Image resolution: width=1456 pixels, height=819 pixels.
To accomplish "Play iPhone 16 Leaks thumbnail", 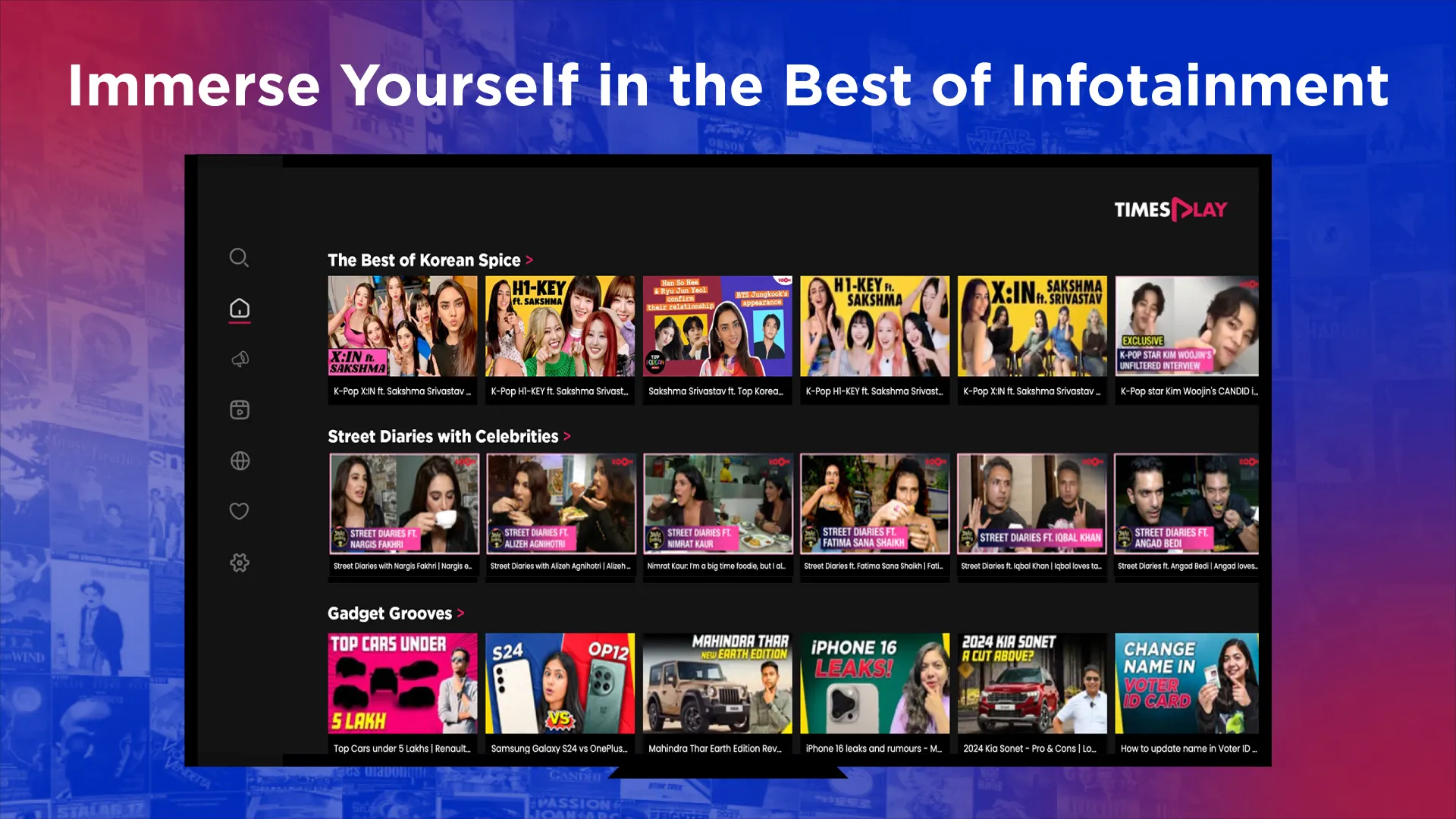I will pos(874,683).
